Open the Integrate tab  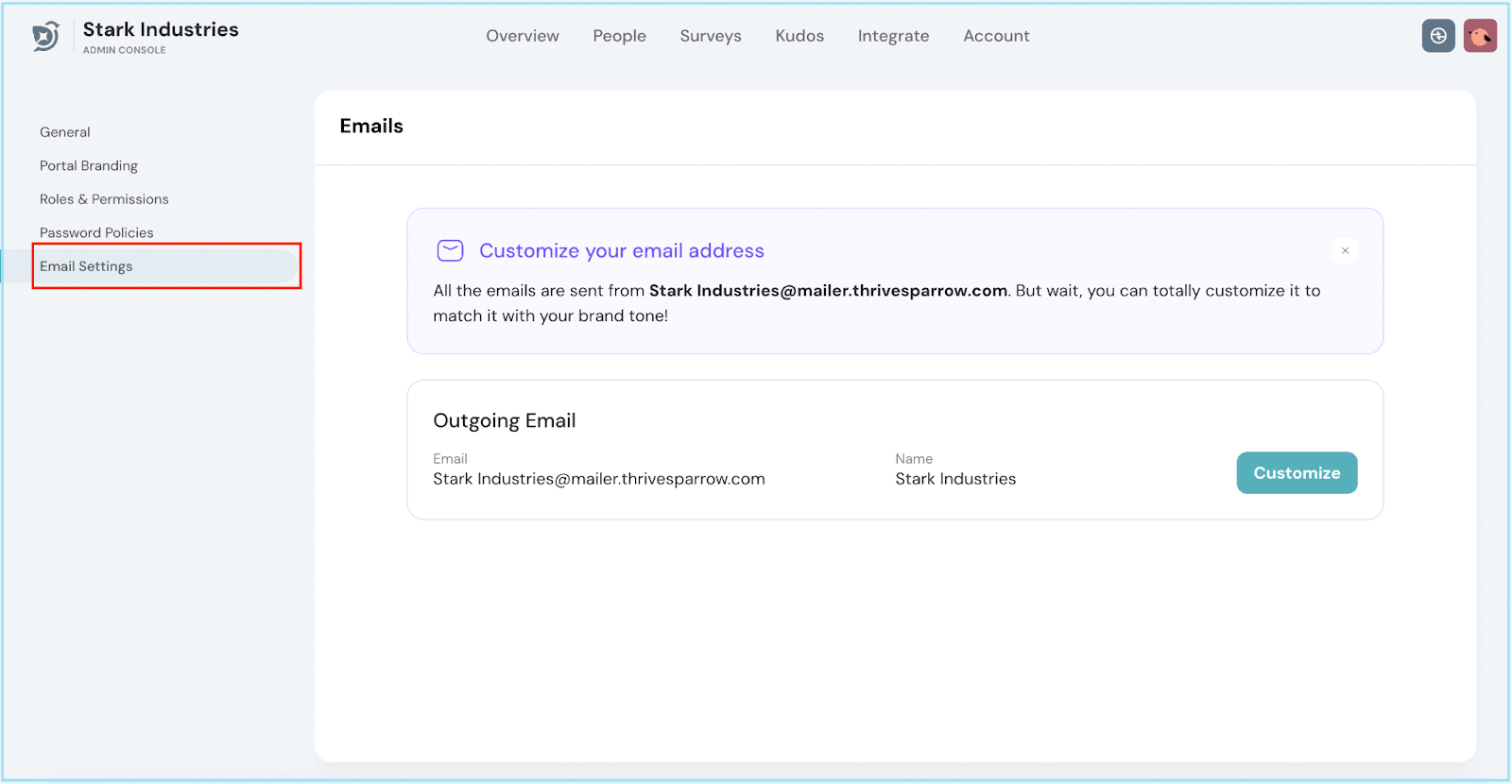[893, 36]
